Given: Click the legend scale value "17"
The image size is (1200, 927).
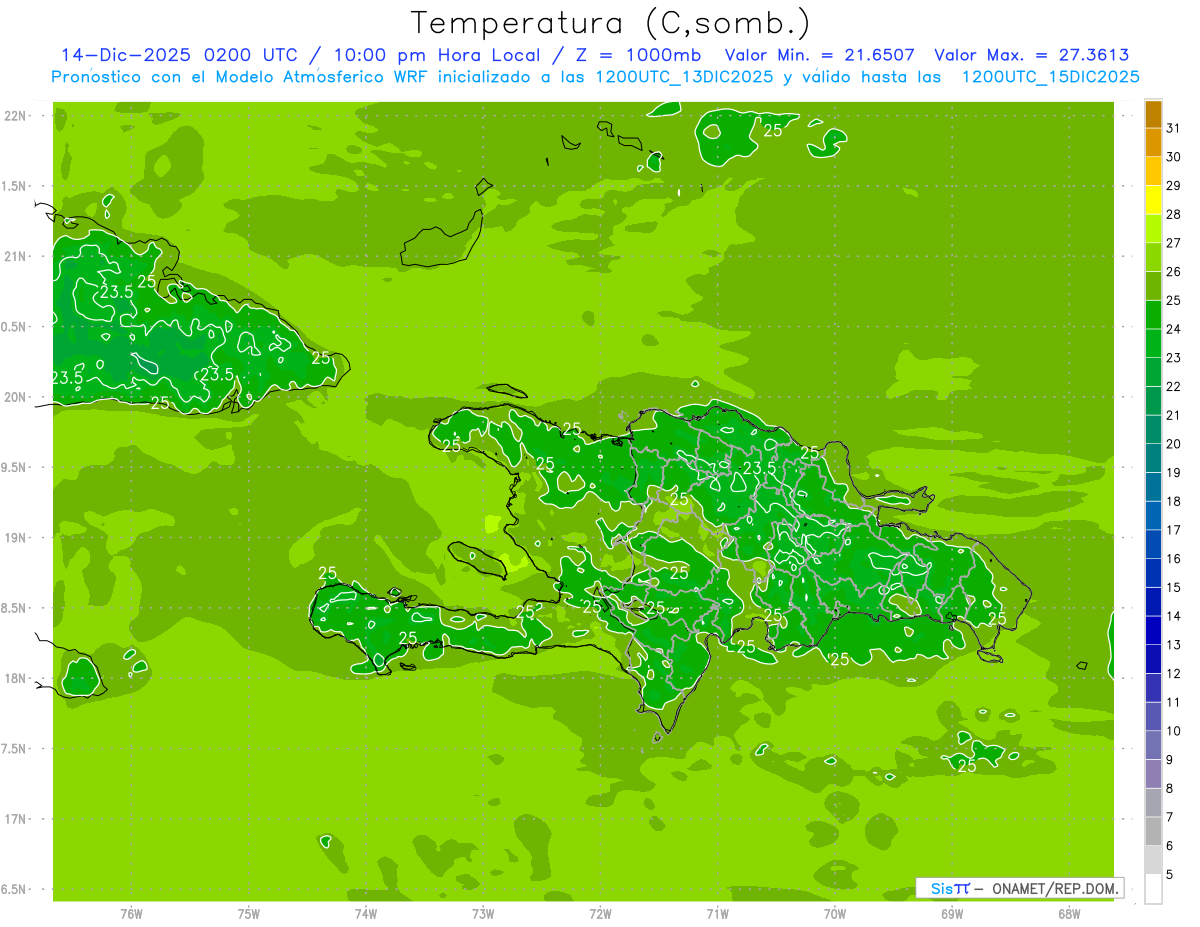Looking at the screenshot, I should tap(1174, 530).
